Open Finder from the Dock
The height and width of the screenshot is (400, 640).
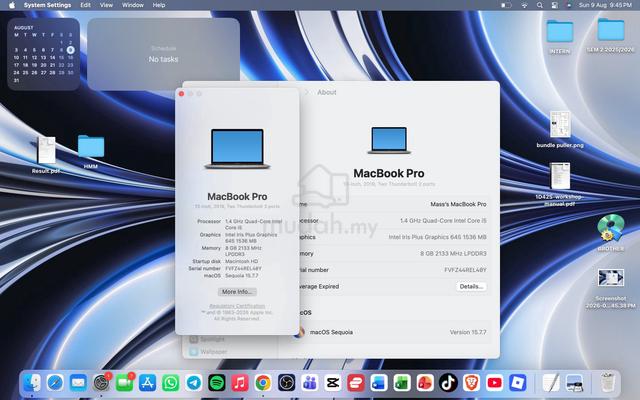[32, 383]
